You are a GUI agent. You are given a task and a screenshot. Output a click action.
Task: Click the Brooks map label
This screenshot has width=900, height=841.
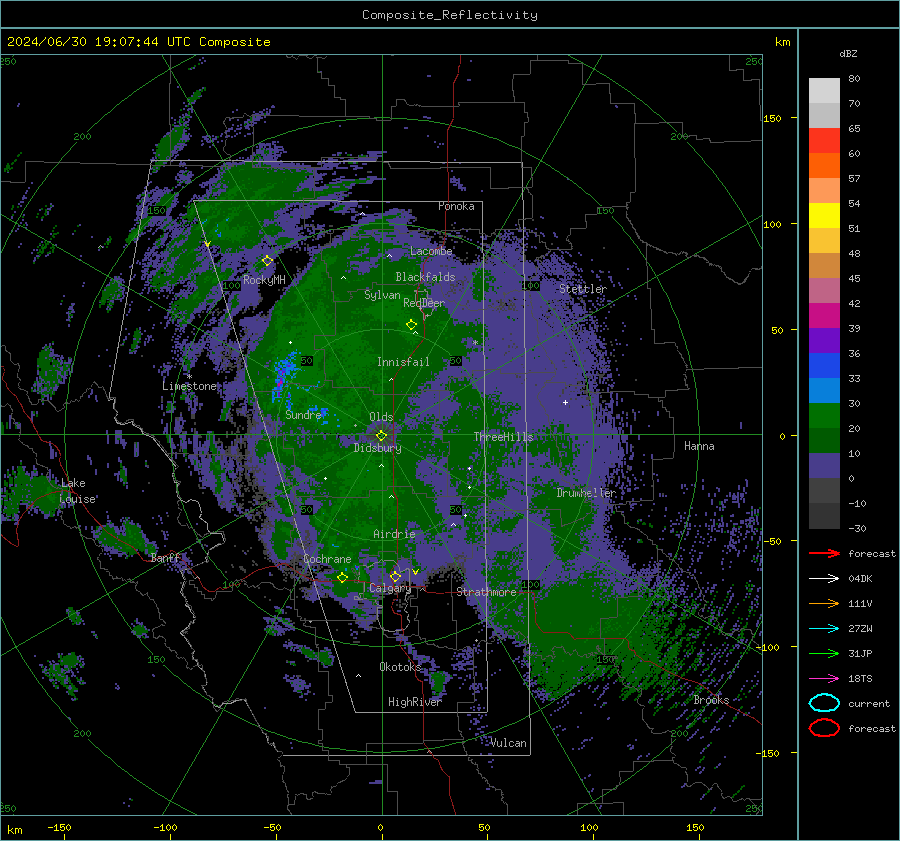tap(711, 700)
